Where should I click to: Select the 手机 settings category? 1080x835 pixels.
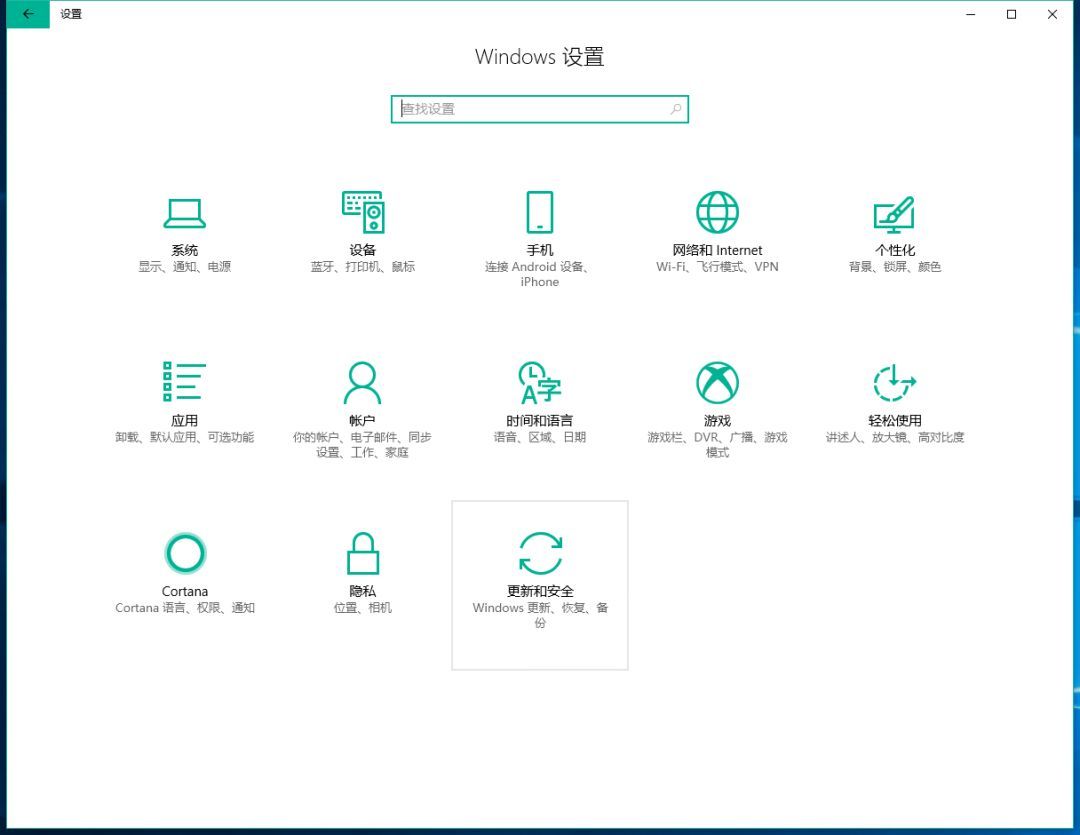[x=539, y=225]
